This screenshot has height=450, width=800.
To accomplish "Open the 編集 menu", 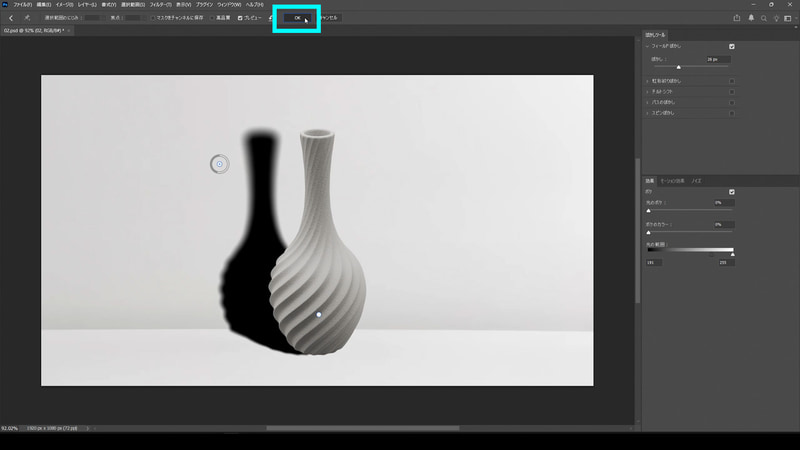I will tap(43, 5).
